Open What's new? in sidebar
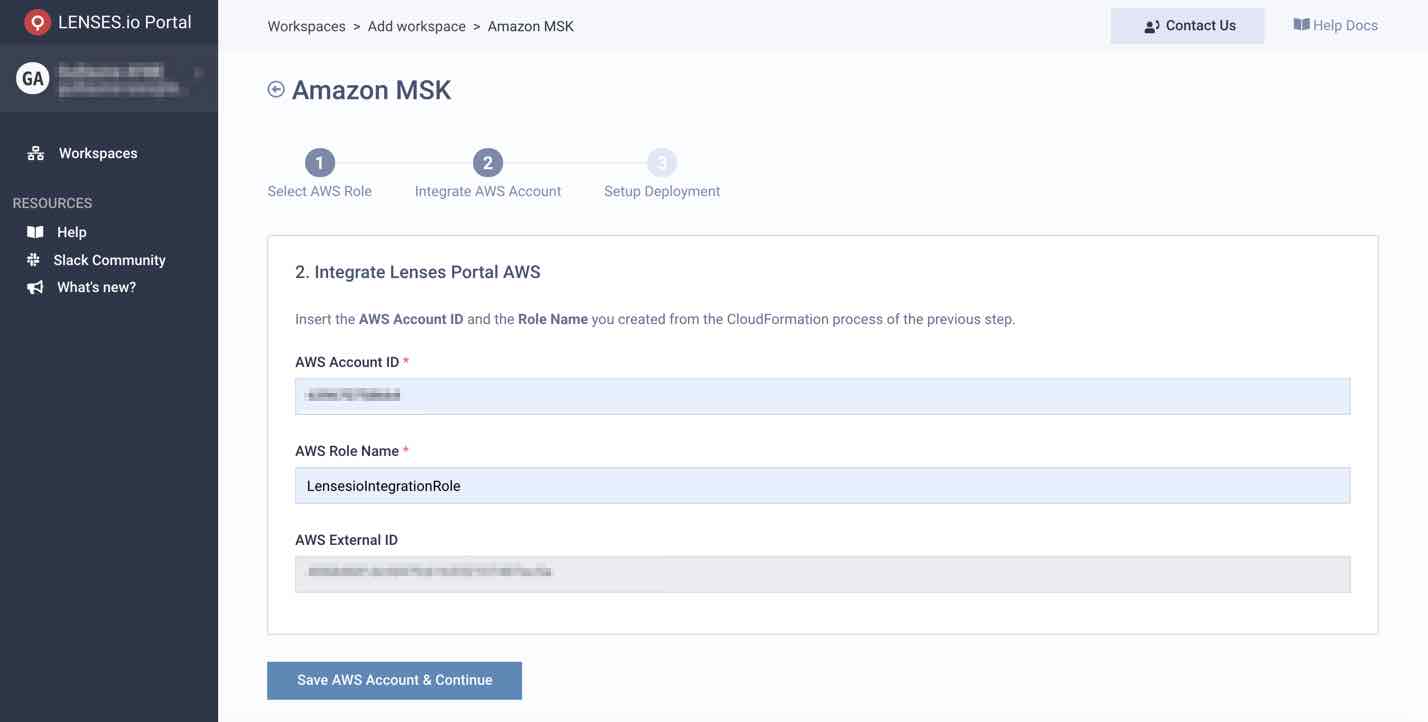 [96, 287]
